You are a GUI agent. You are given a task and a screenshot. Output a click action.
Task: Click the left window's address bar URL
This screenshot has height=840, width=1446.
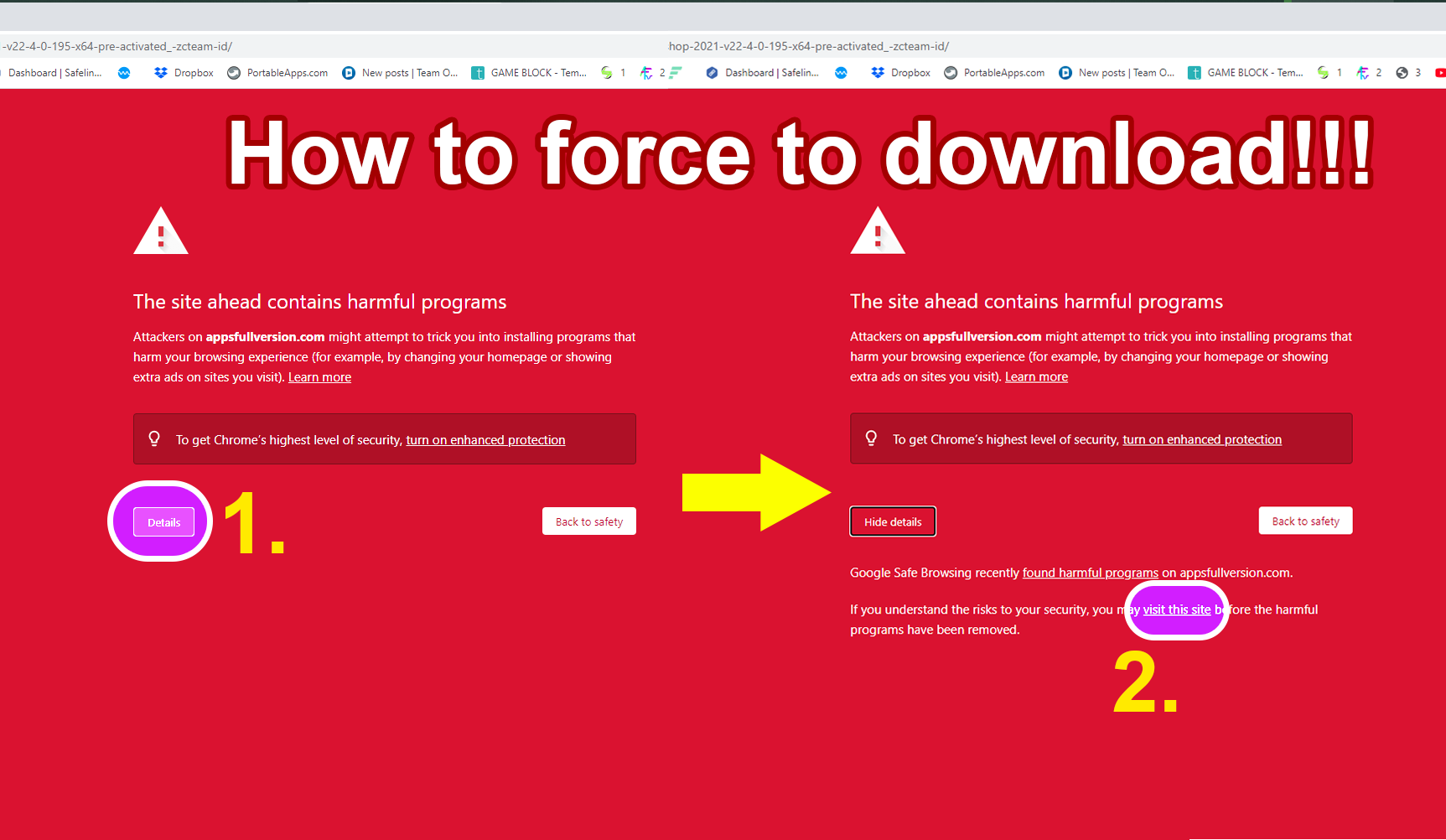tap(117, 46)
